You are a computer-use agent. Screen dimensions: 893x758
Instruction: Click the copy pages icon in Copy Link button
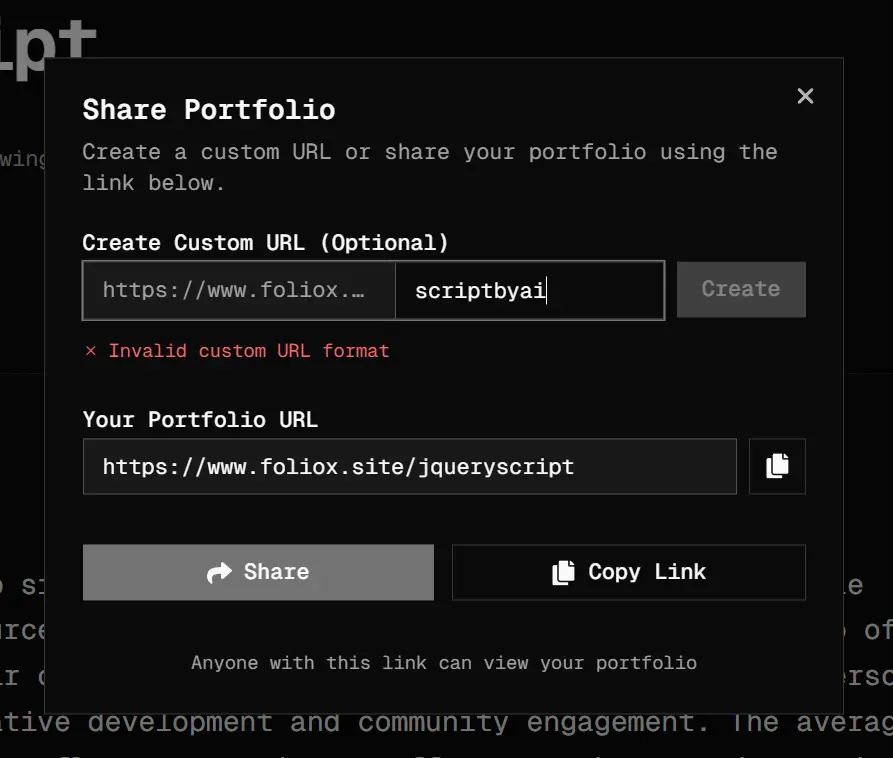[562, 571]
